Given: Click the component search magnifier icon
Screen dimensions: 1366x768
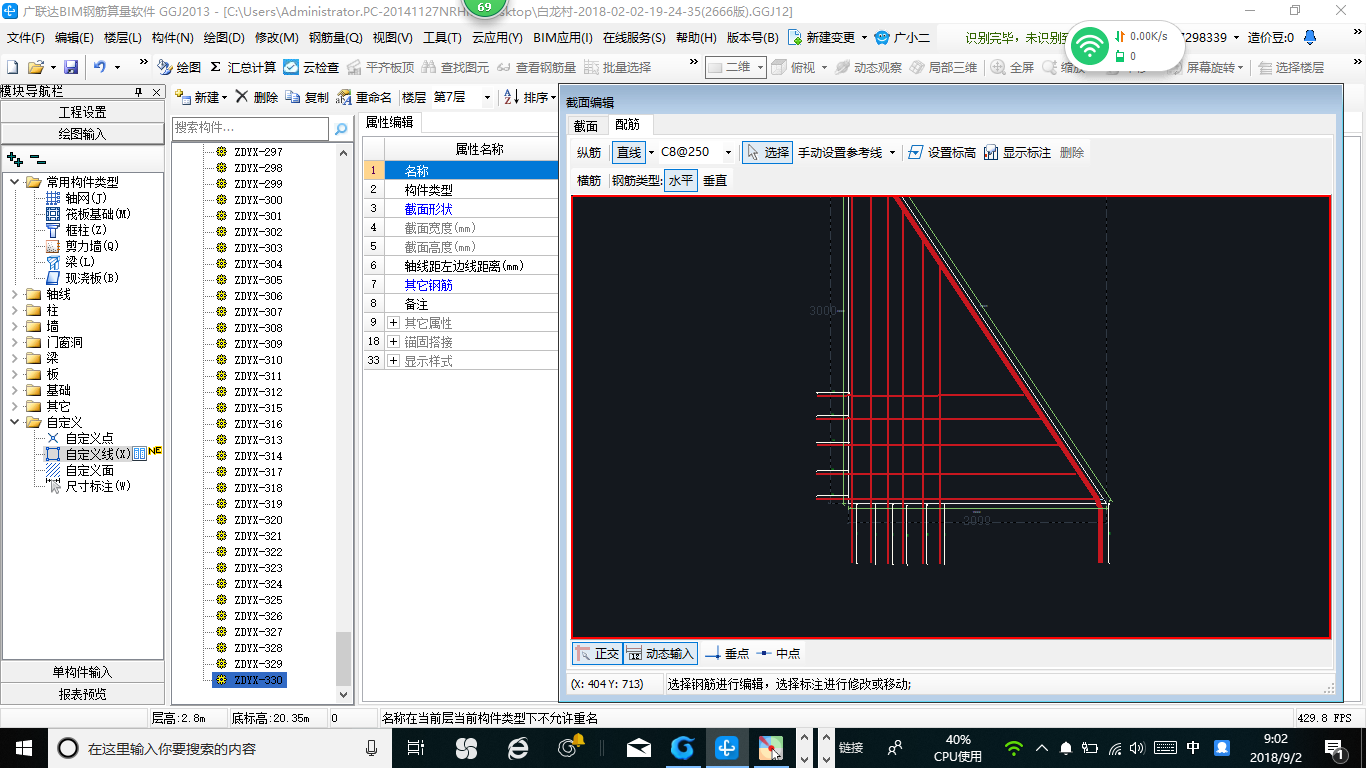Looking at the screenshot, I should click(341, 128).
